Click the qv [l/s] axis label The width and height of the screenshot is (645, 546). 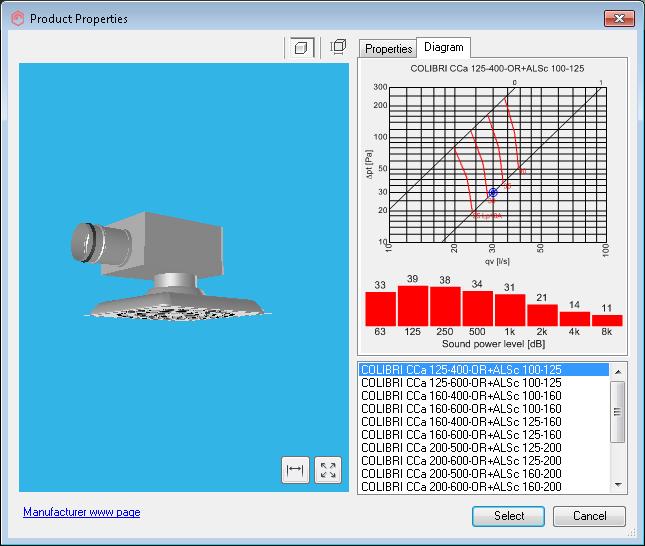coord(497,261)
